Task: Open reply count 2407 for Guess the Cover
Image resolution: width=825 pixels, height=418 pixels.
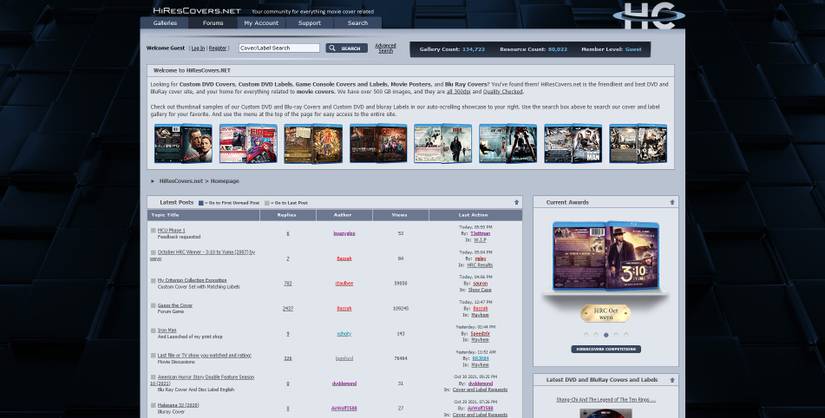Action: (288, 308)
